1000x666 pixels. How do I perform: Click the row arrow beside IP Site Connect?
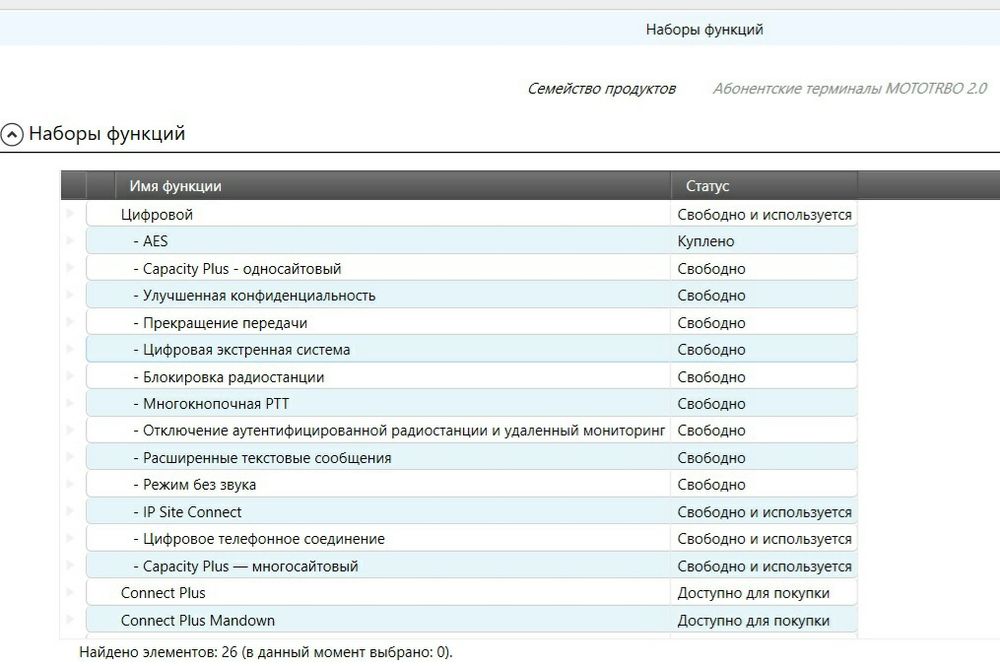[71, 512]
